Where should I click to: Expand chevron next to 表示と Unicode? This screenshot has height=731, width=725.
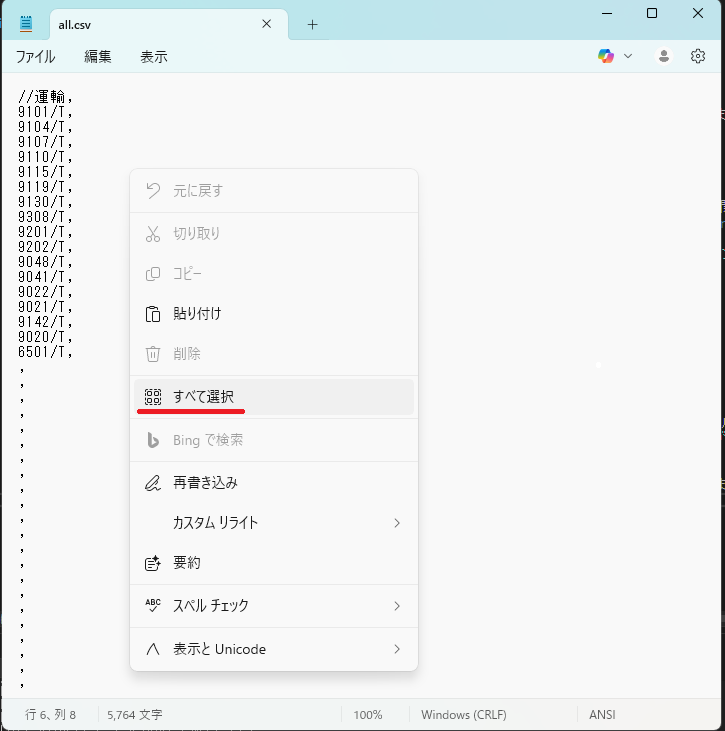point(397,649)
